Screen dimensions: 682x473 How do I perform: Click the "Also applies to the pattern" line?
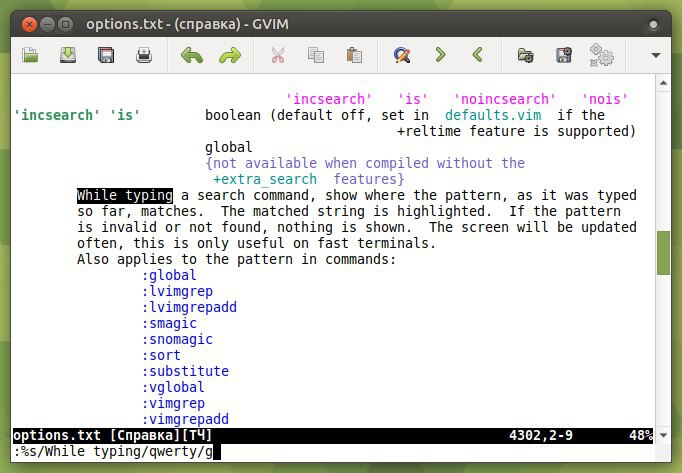(237, 259)
